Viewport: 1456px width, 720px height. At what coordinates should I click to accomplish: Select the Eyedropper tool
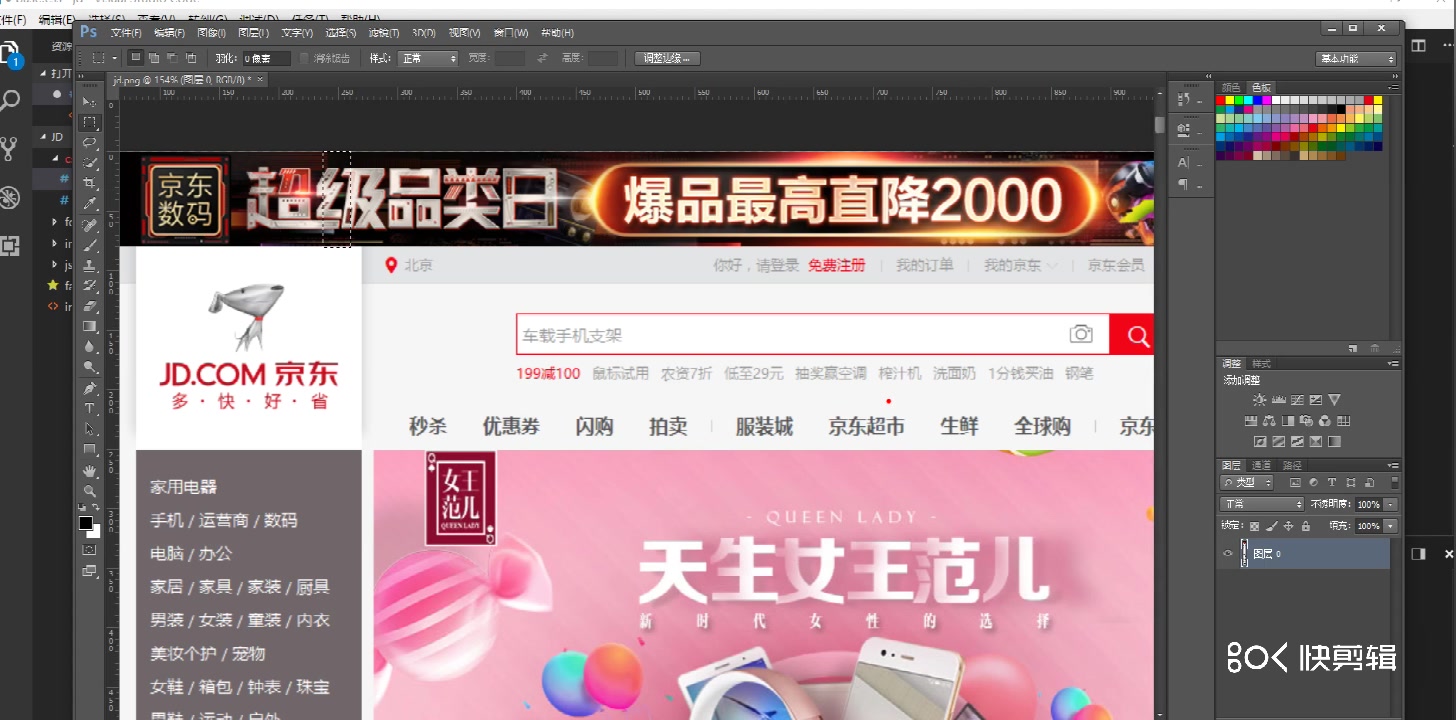90,204
